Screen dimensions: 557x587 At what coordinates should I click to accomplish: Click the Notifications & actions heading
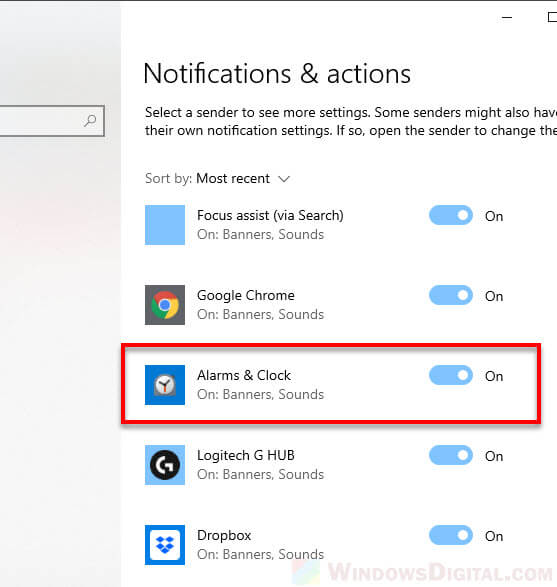(277, 74)
